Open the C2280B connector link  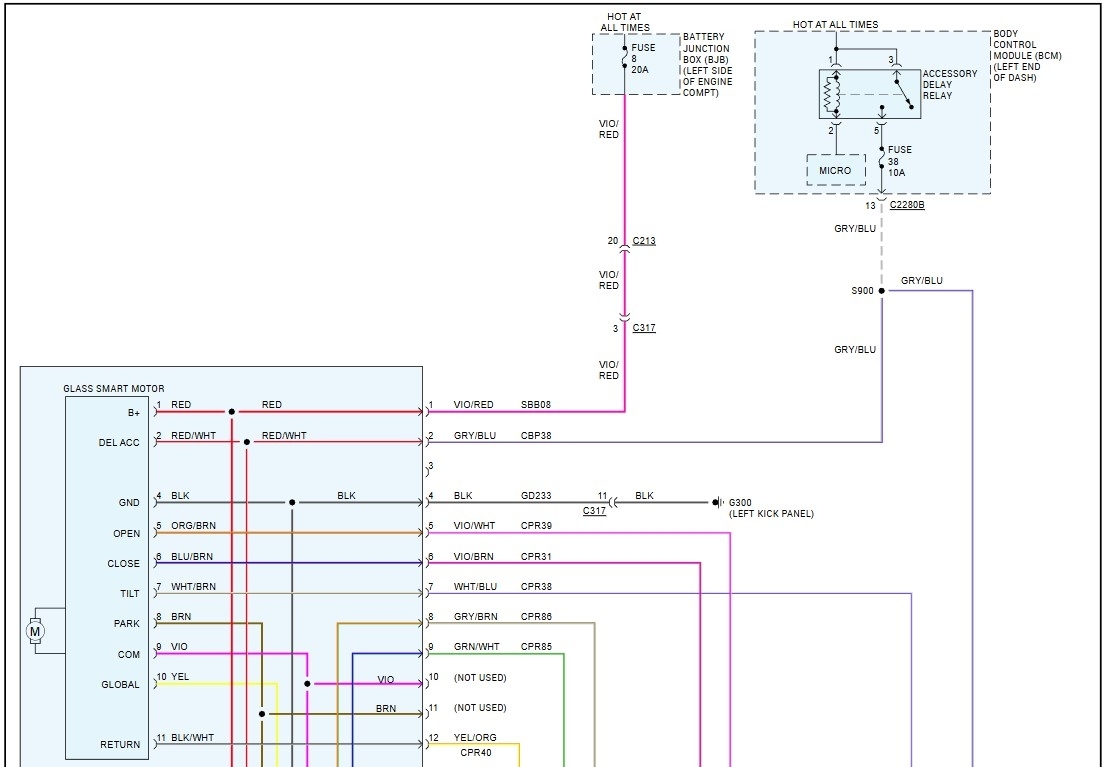[x=907, y=206]
